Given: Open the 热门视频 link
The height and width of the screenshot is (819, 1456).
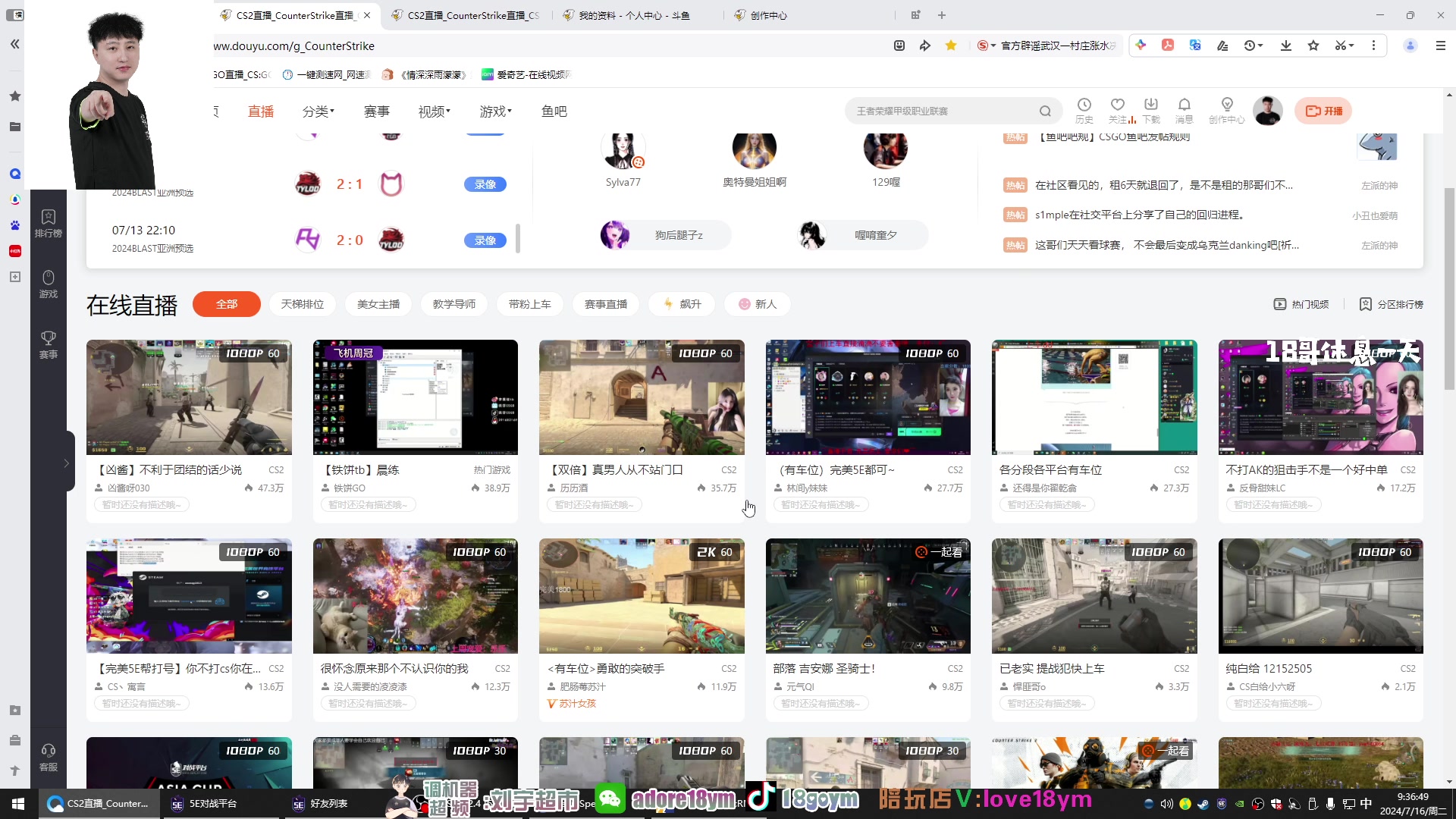Looking at the screenshot, I should coord(1301,304).
